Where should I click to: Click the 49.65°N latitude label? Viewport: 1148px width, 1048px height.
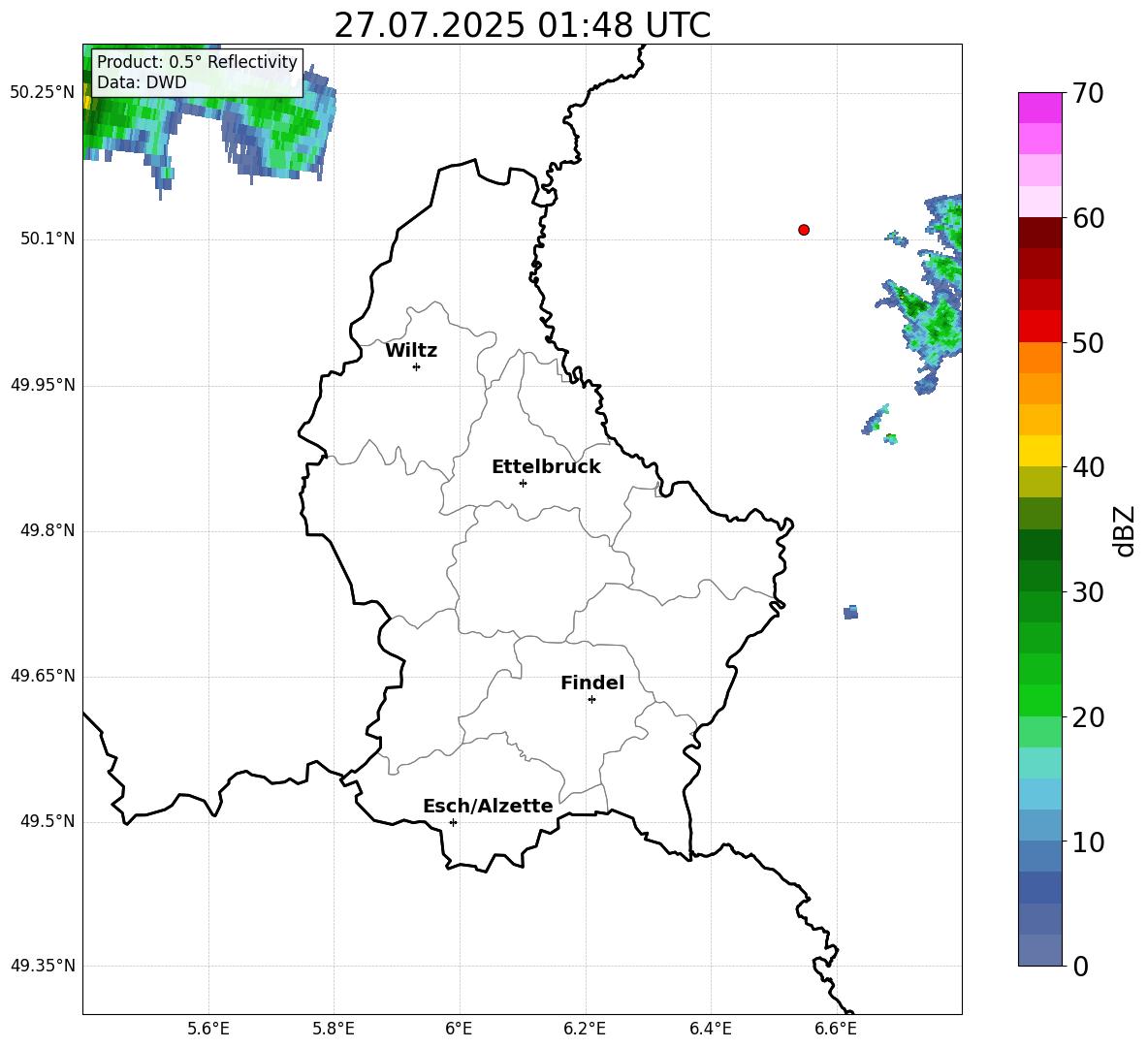(x=43, y=676)
